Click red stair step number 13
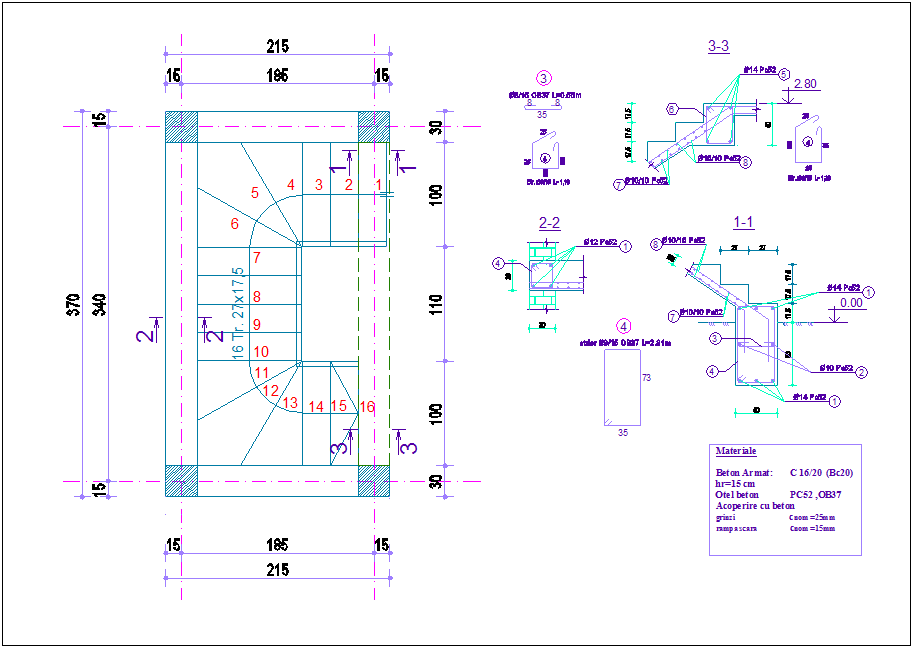913x649 pixels. click(x=291, y=403)
